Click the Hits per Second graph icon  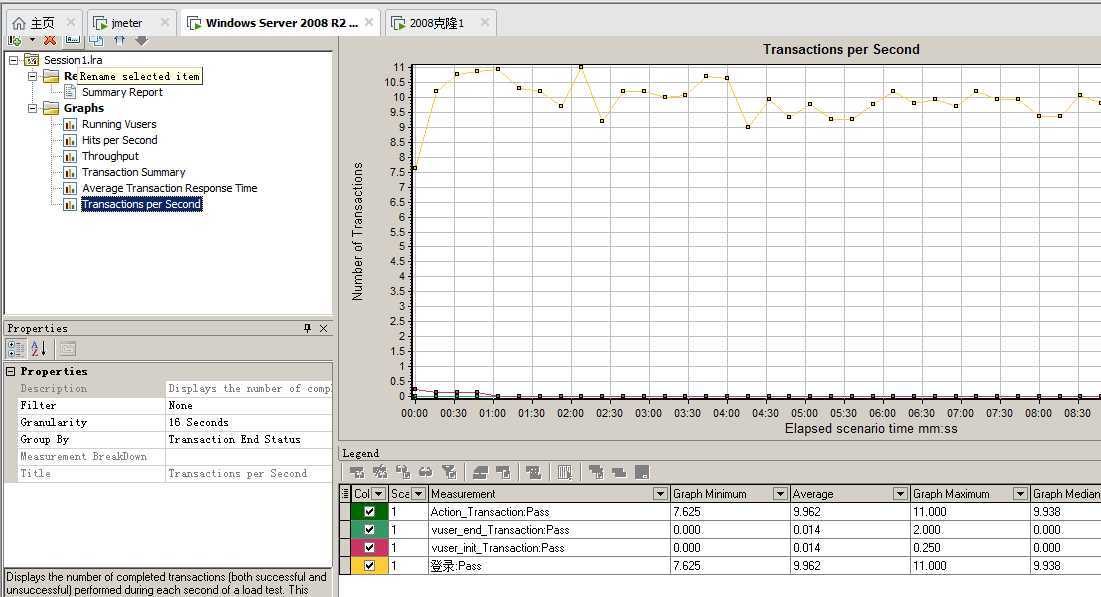pos(70,140)
